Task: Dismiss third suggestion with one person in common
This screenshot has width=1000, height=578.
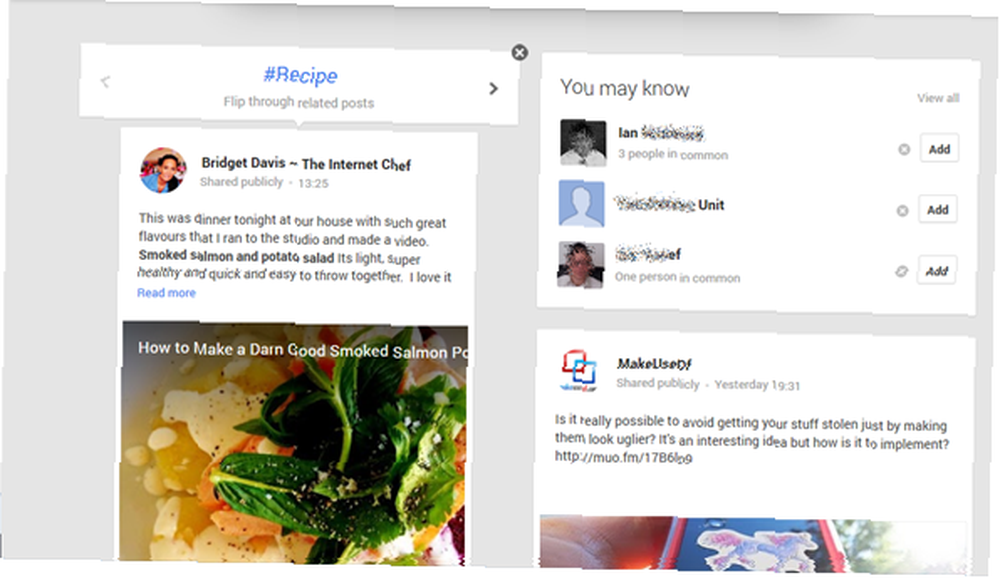Action: pyautogui.click(x=901, y=271)
